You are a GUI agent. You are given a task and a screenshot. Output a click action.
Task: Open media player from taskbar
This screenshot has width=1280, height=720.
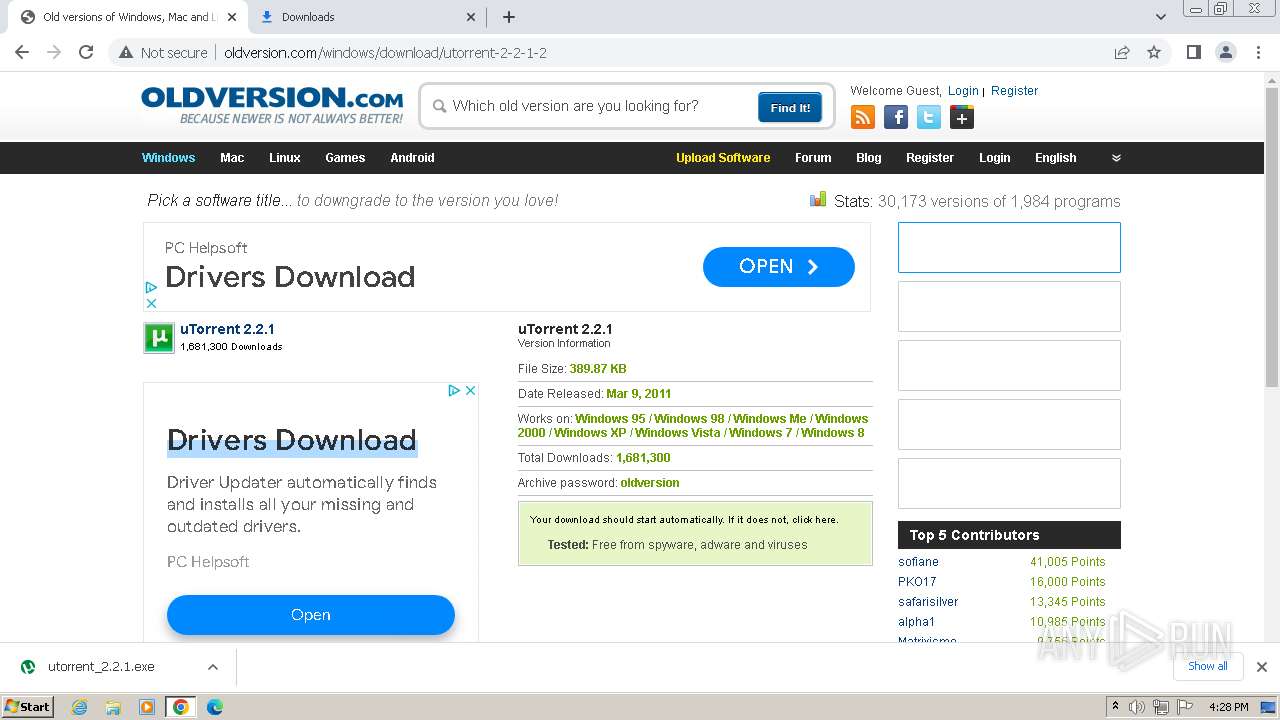click(147, 707)
